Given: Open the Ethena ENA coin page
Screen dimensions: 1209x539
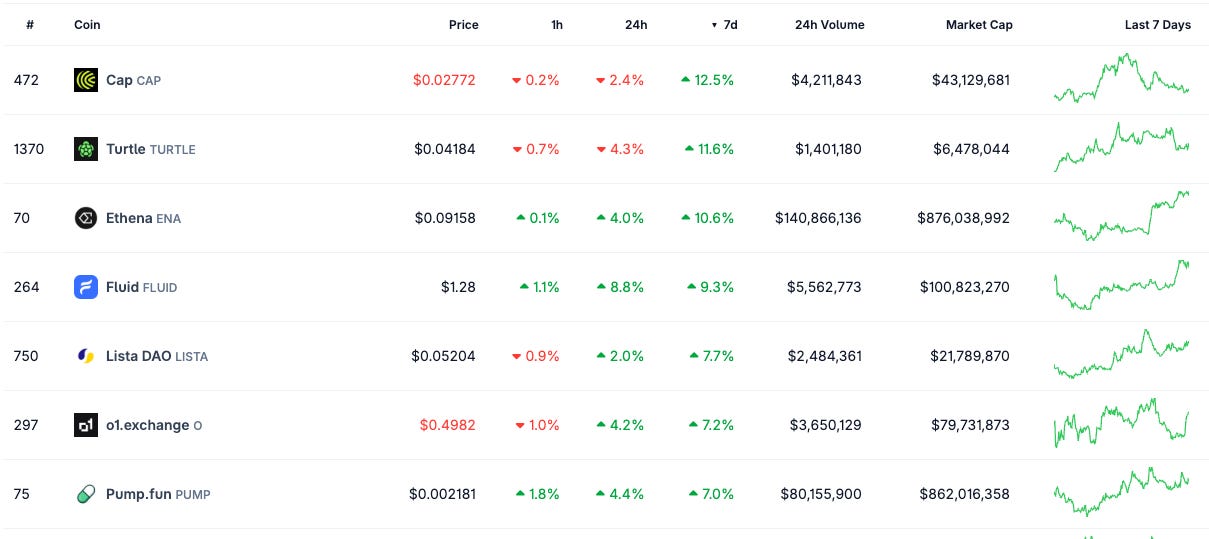Looking at the screenshot, I should (x=143, y=218).
